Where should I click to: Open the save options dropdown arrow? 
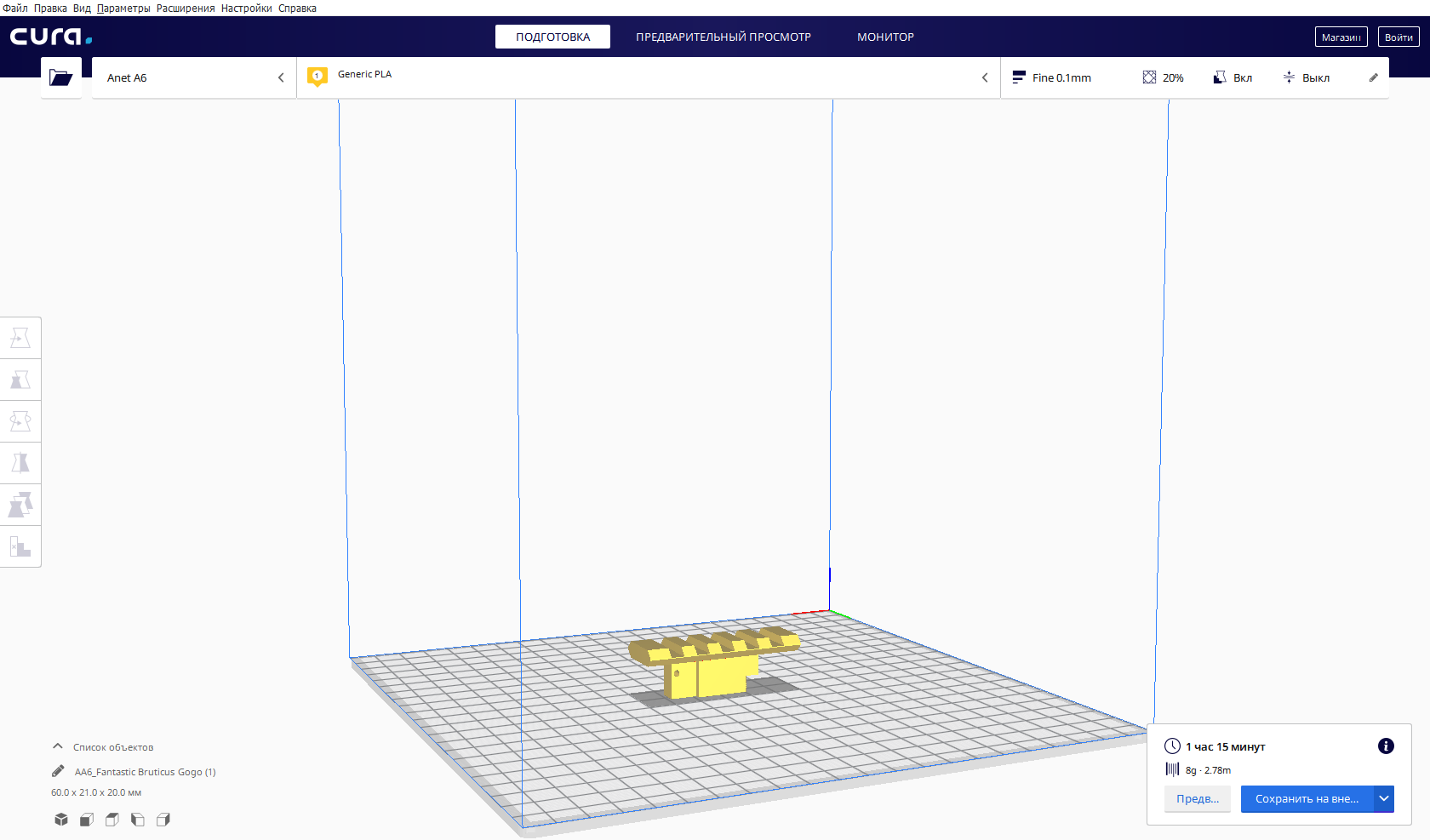[1384, 798]
